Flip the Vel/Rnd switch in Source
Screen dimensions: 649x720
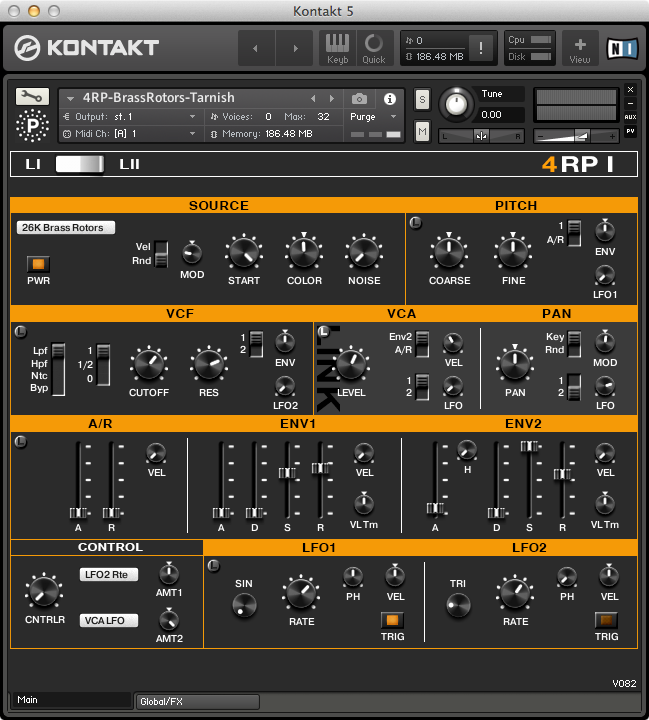tap(161, 254)
